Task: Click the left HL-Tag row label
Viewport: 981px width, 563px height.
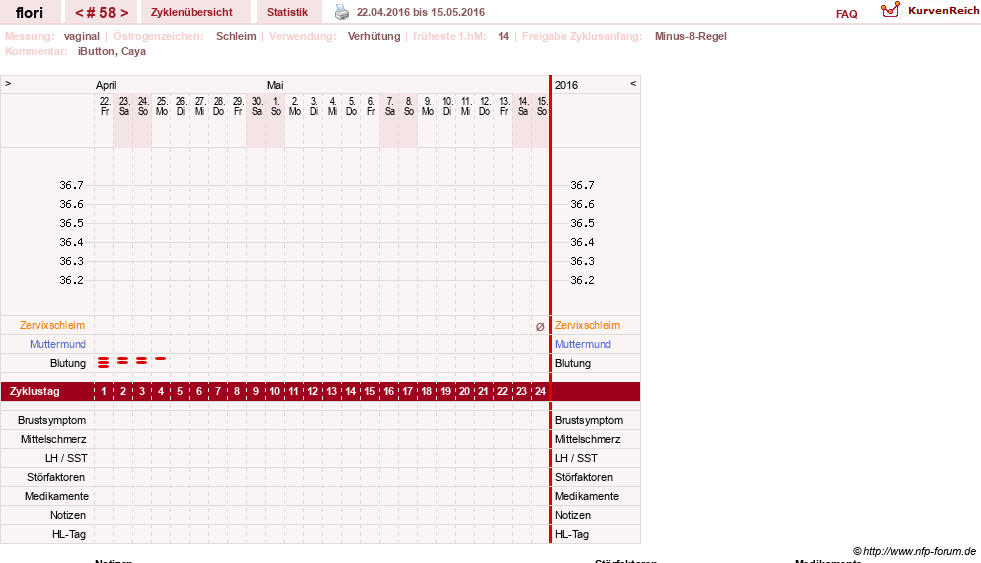Action: (69, 534)
